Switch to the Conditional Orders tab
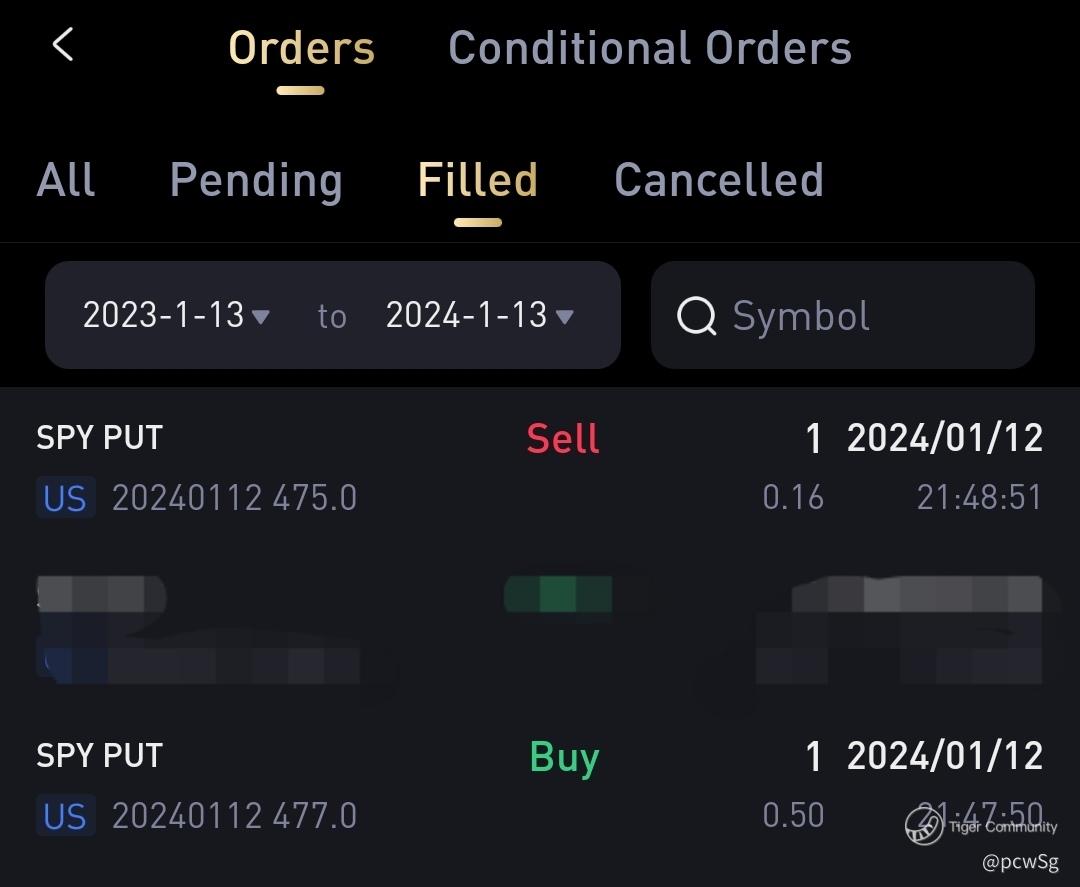The width and height of the screenshot is (1080, 887). click(650, 48)
